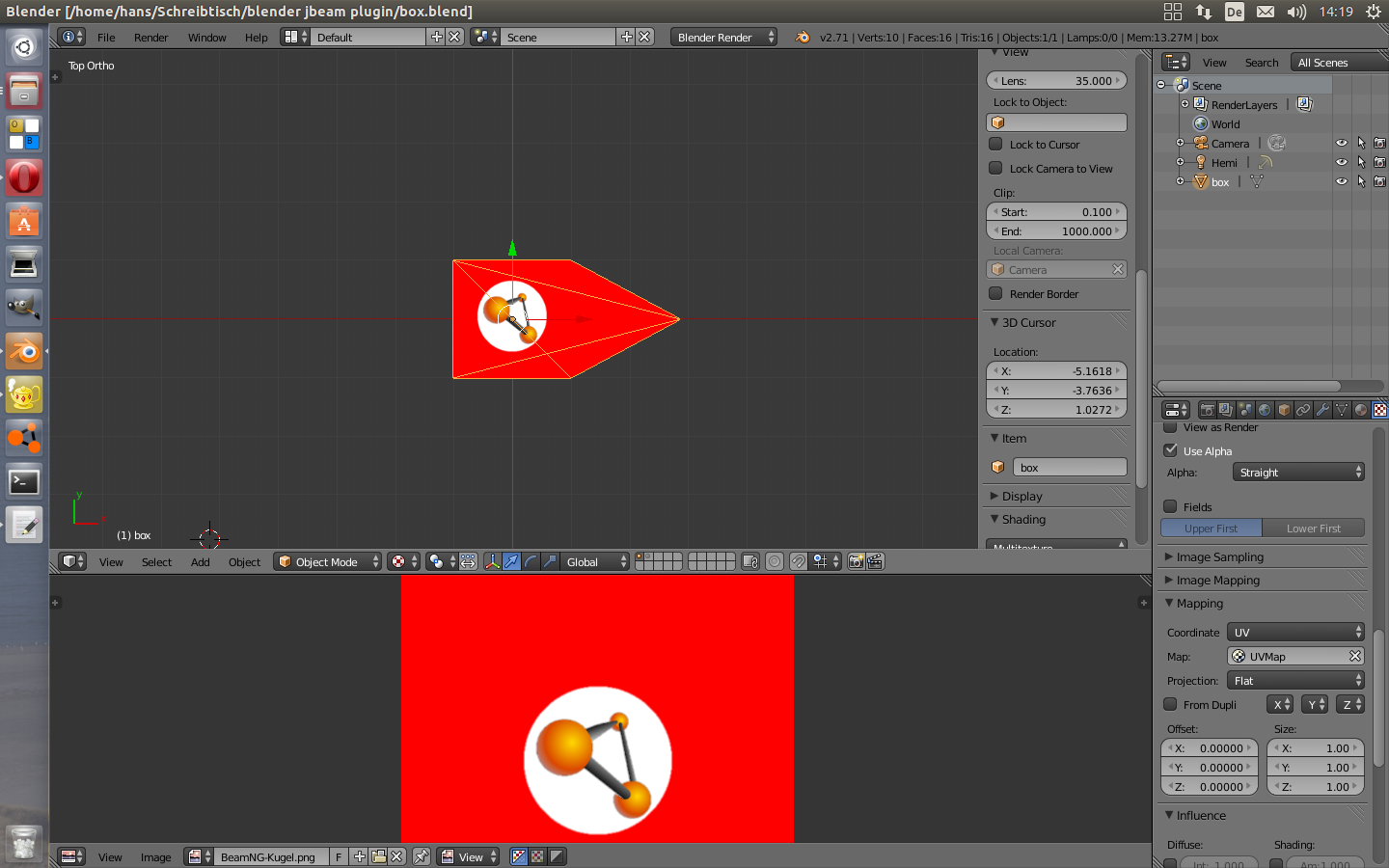Select the scale manipulator icon
The height and width of the screenshot is (868, 1389).
pyautogui.click(x=550, y=561)
